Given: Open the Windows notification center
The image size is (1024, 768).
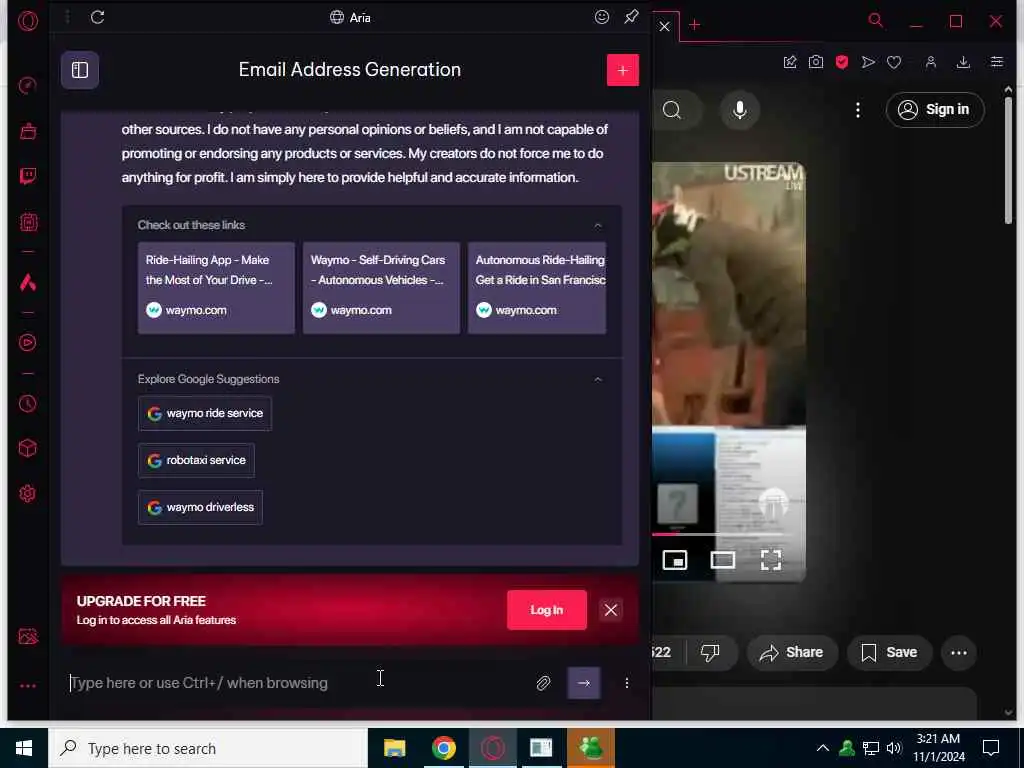Looking at the screenshot, I should pos(991,748).
